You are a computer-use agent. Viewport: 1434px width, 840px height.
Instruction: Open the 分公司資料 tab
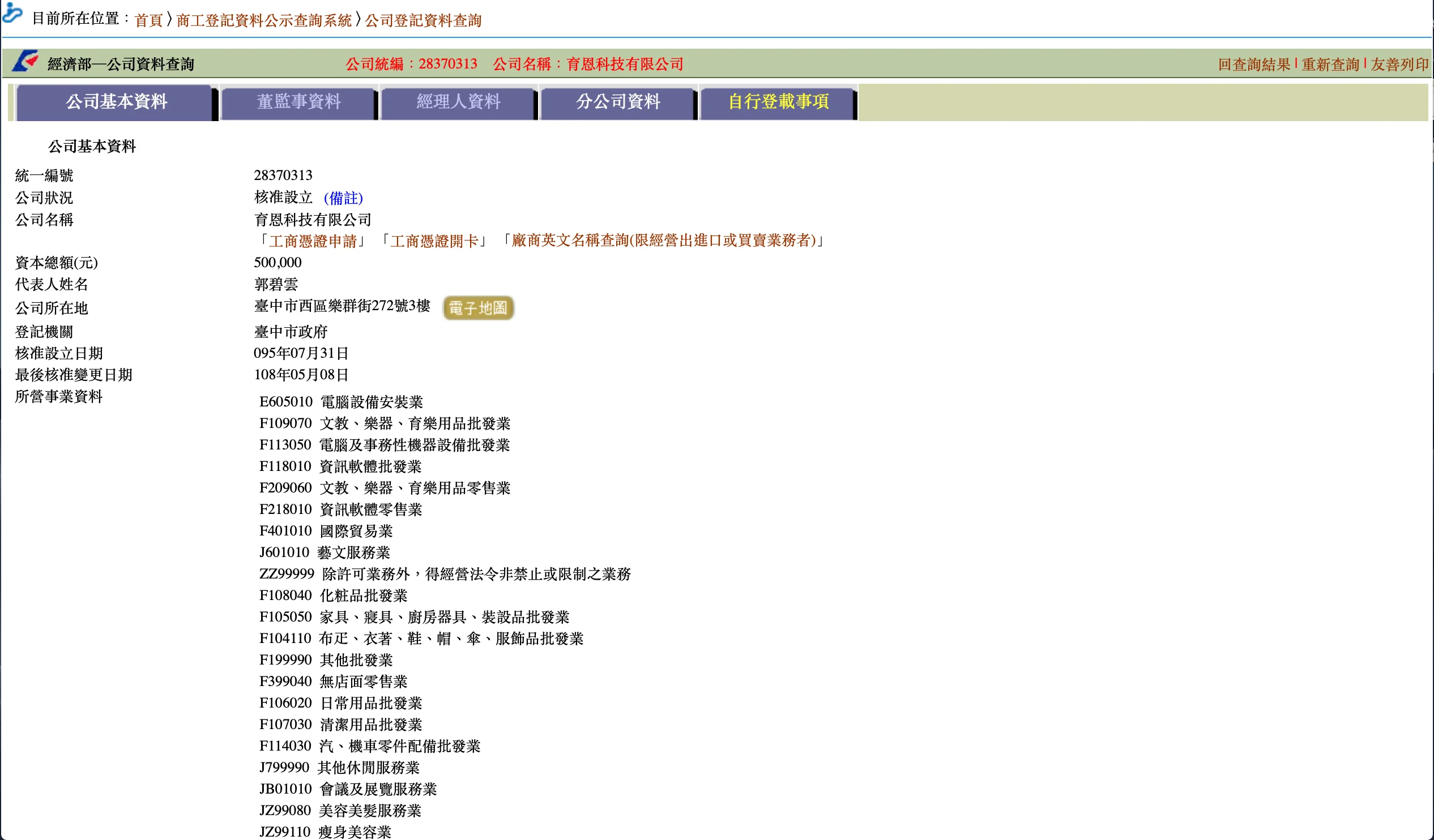pyautogui.click(x=618, y=102)
